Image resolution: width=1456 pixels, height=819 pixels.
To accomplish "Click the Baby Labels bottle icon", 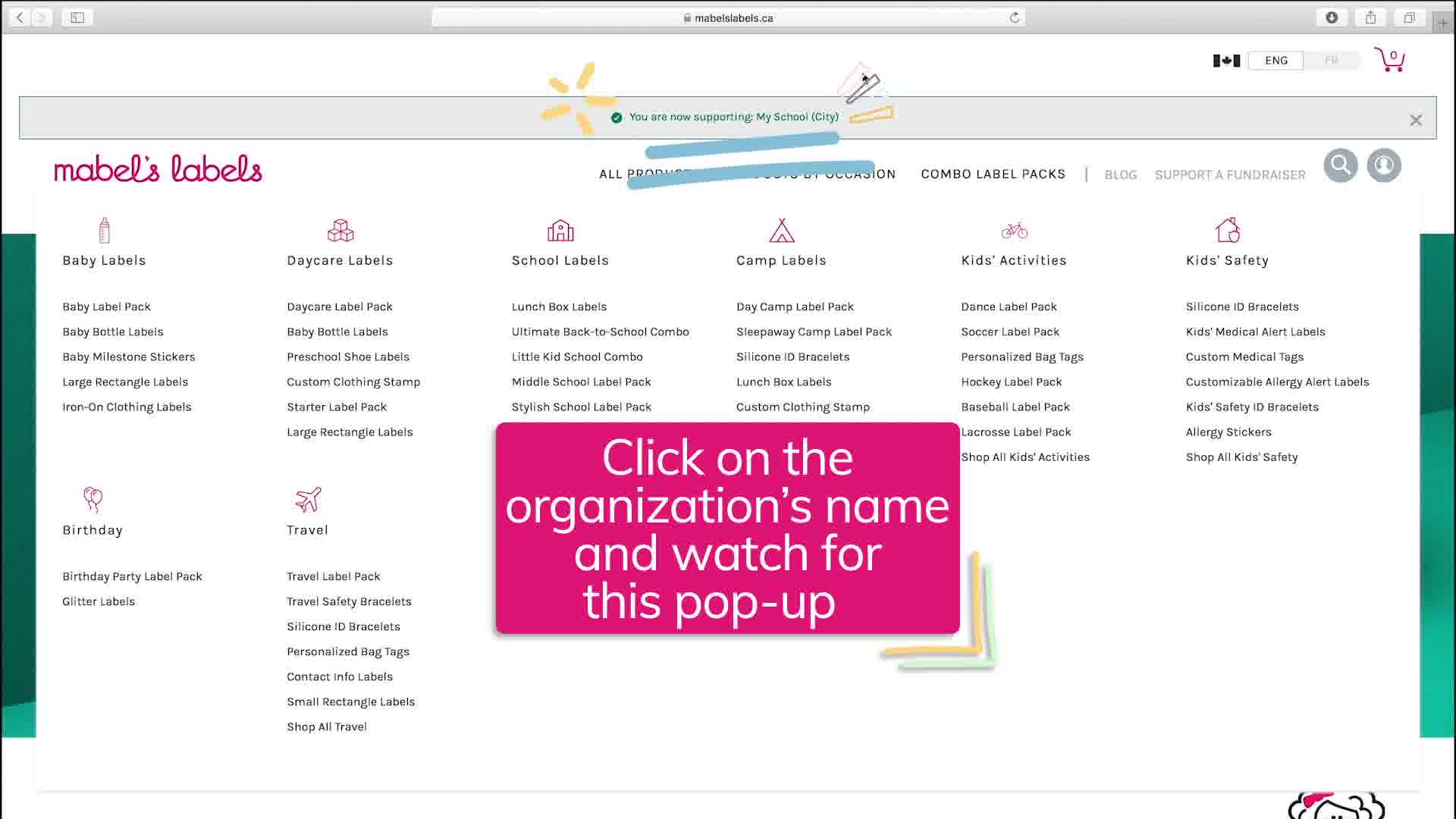I will click(105, 231).
